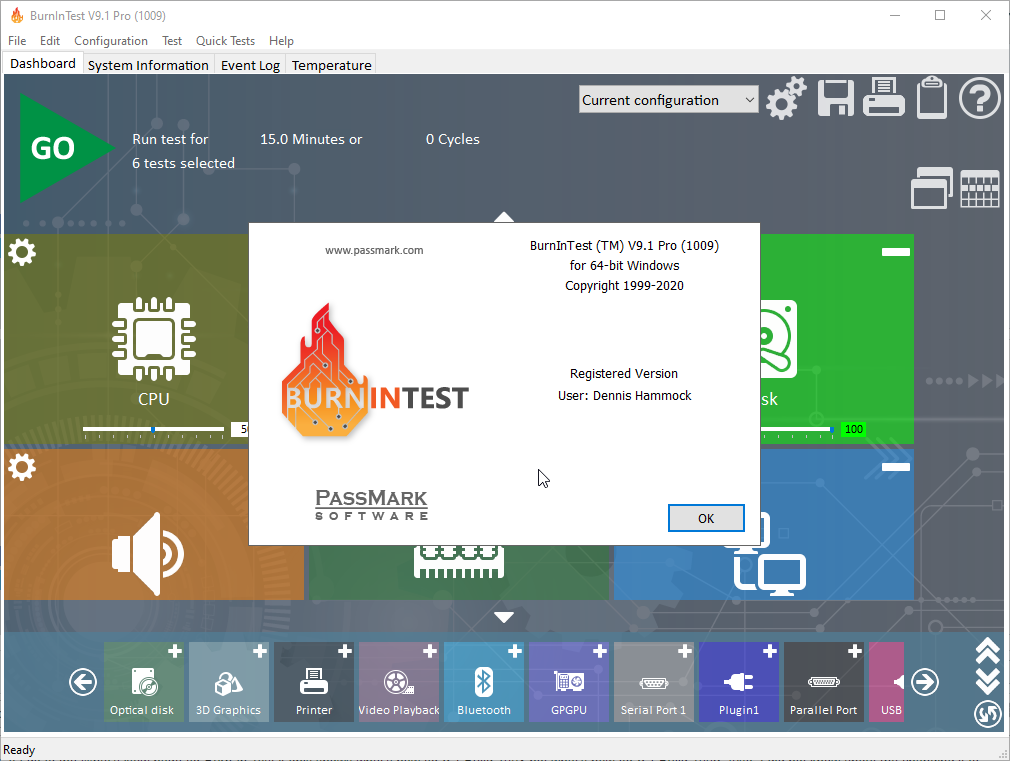
Task: Add Bluetooth test with plus
Action: coord(515,651)
